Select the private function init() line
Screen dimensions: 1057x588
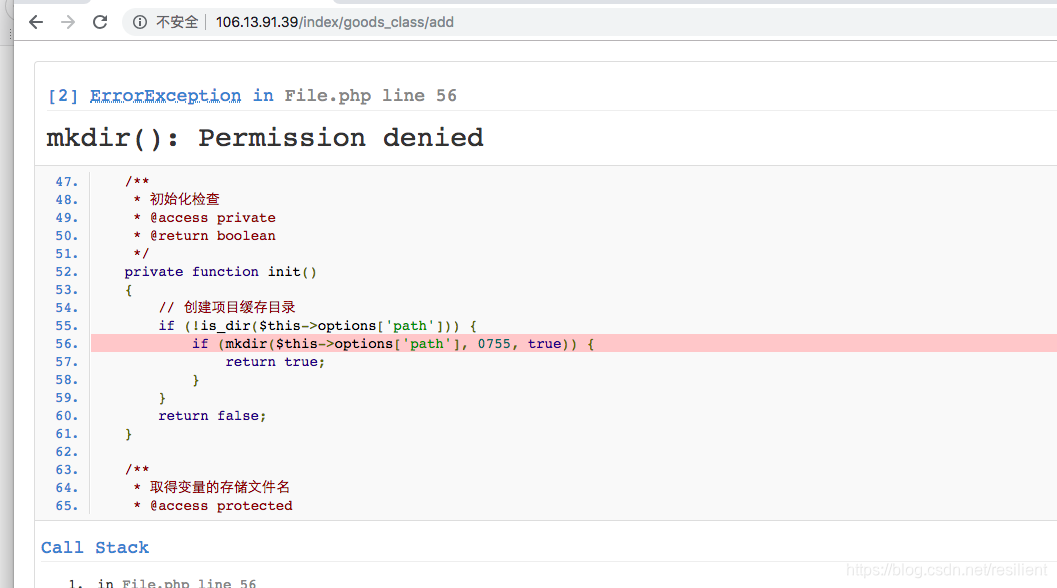(x=220, y=272)
